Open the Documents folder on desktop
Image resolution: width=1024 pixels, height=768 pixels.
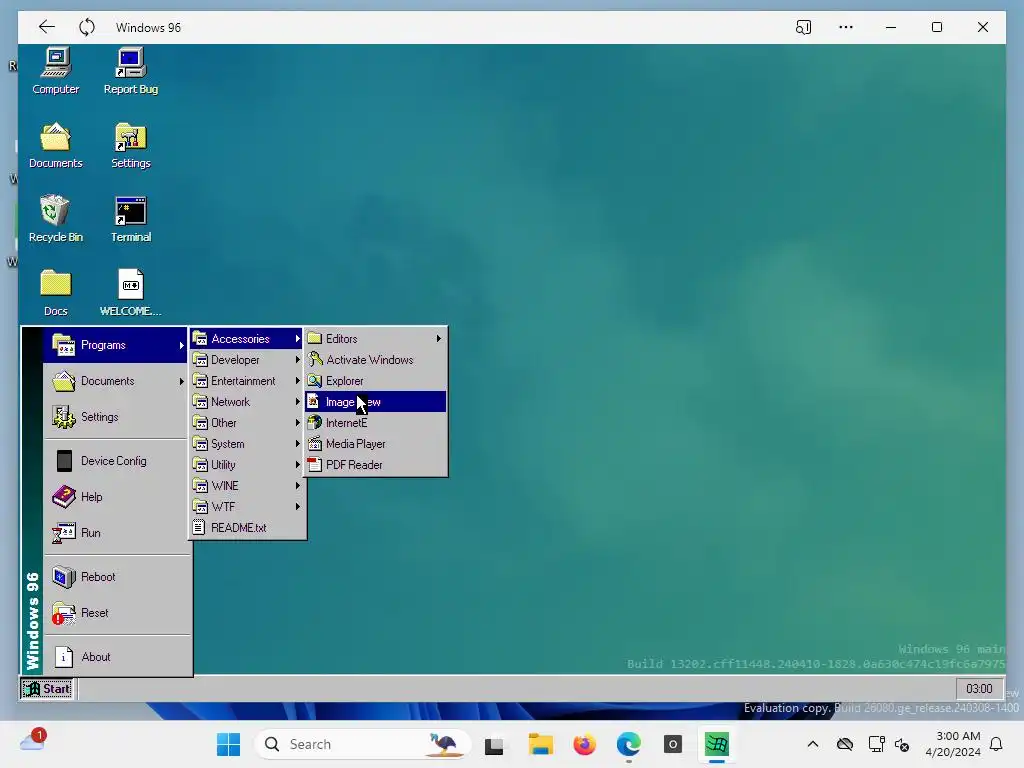(x=56, y=146)
